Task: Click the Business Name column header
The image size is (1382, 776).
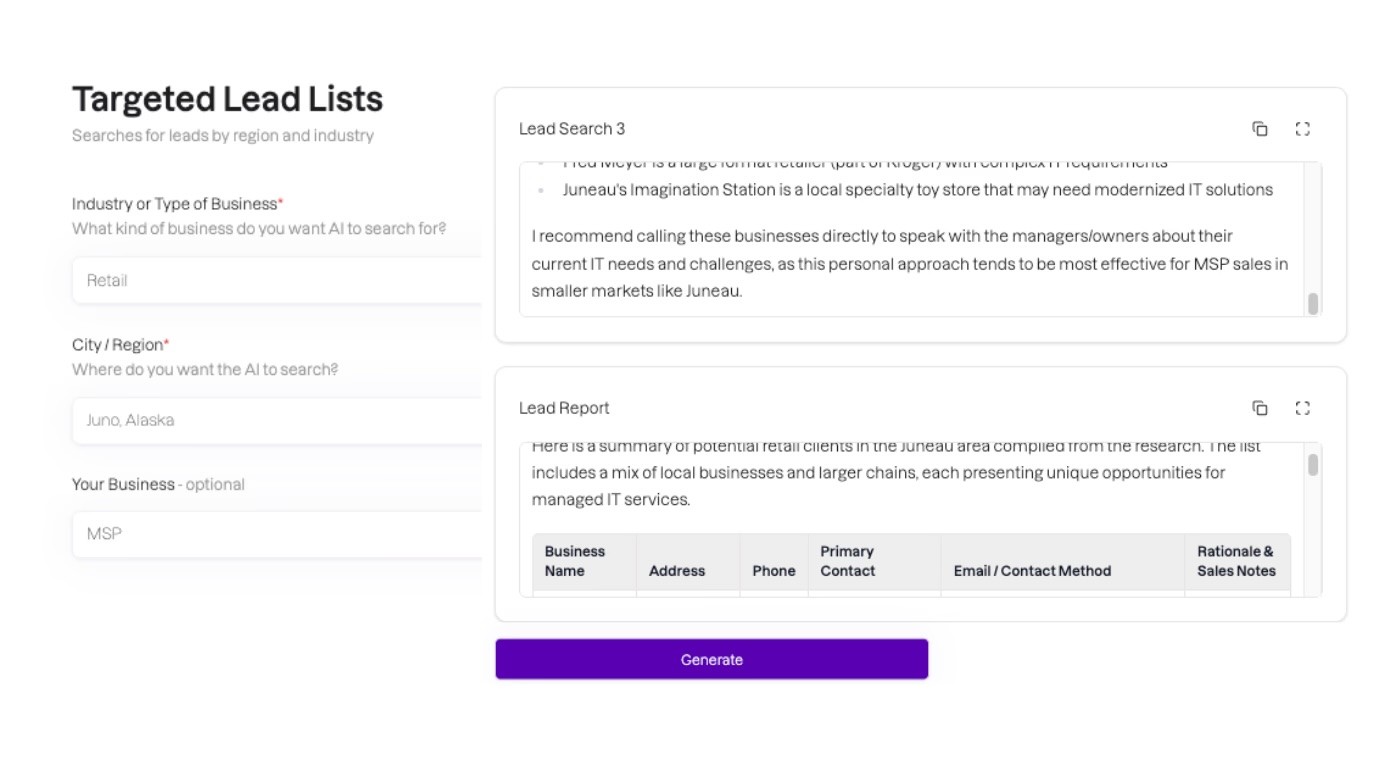Action: [575, 561]
